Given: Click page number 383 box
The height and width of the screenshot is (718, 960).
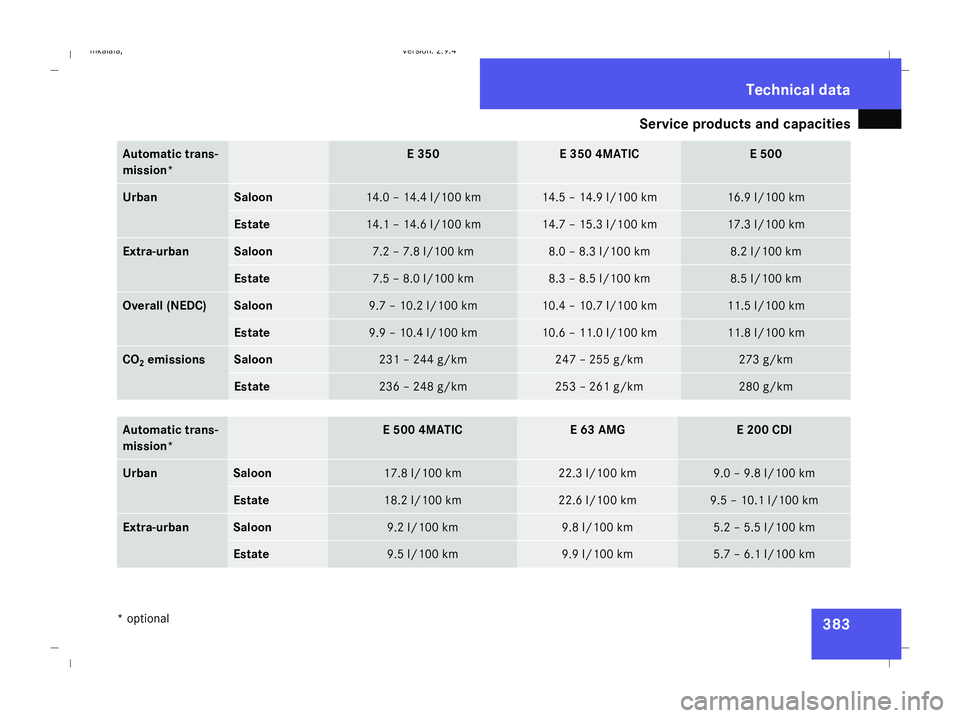Looking at the screenshot, I should click(856, 634).
